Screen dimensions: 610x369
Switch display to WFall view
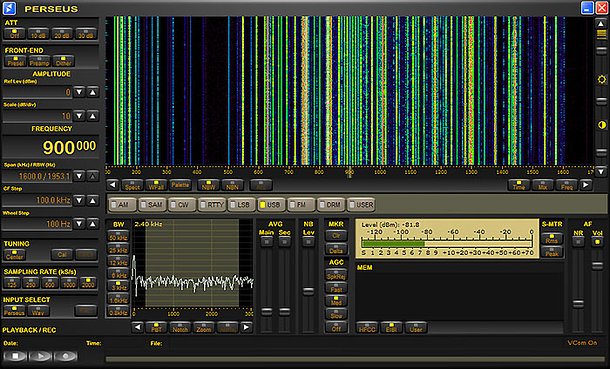click(156, 185)
